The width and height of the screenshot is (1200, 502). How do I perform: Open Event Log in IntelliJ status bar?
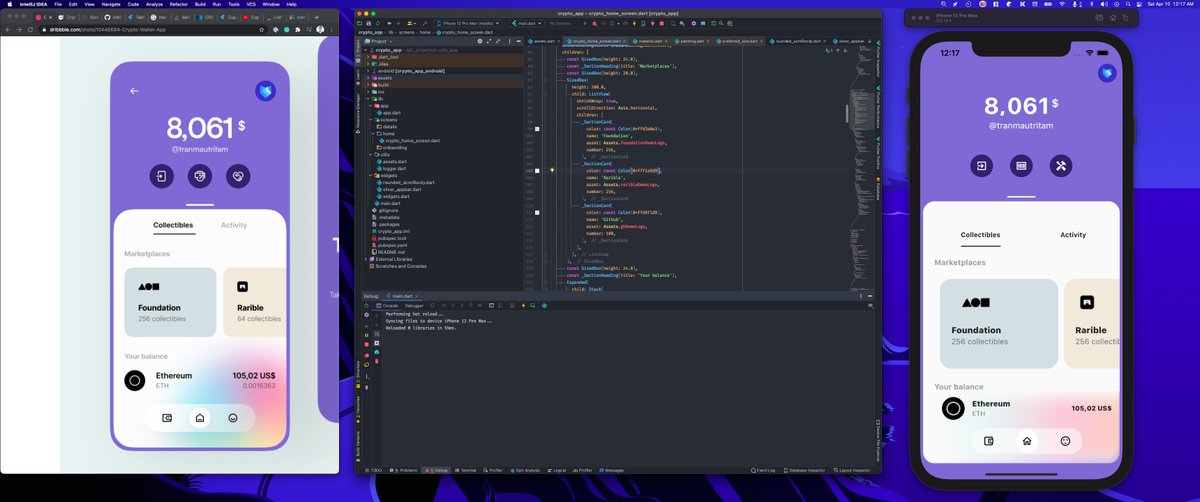click(x=765, y=469)
